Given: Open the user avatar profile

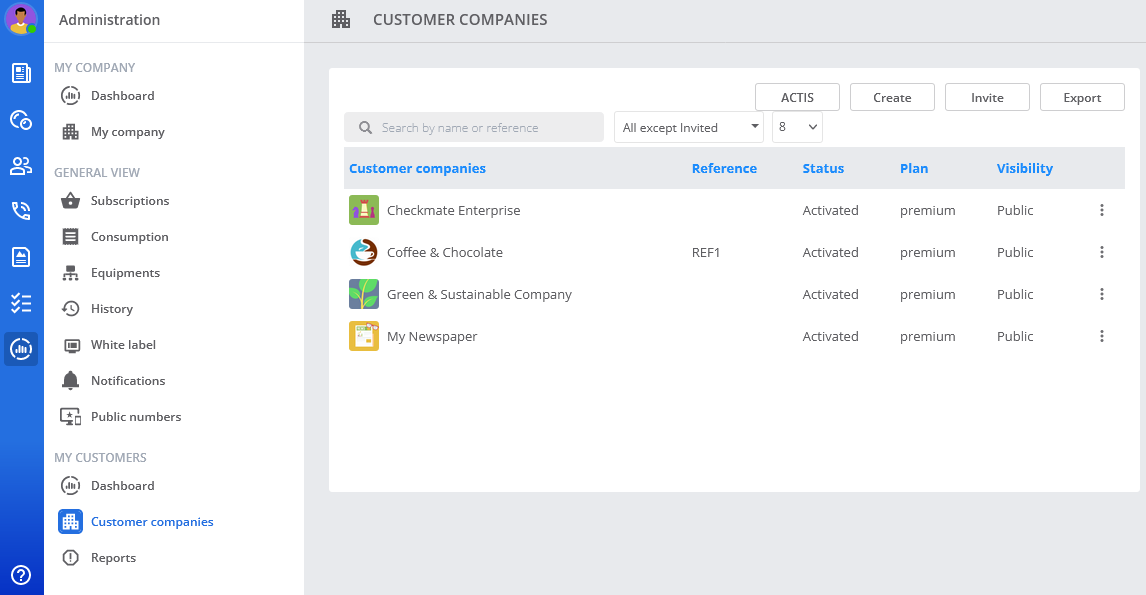Looking at the screenshot, I should 20,19.
